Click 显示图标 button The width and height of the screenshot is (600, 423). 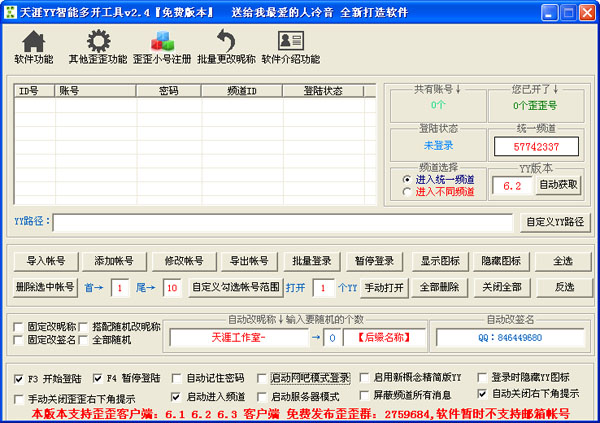click(440, 261)
